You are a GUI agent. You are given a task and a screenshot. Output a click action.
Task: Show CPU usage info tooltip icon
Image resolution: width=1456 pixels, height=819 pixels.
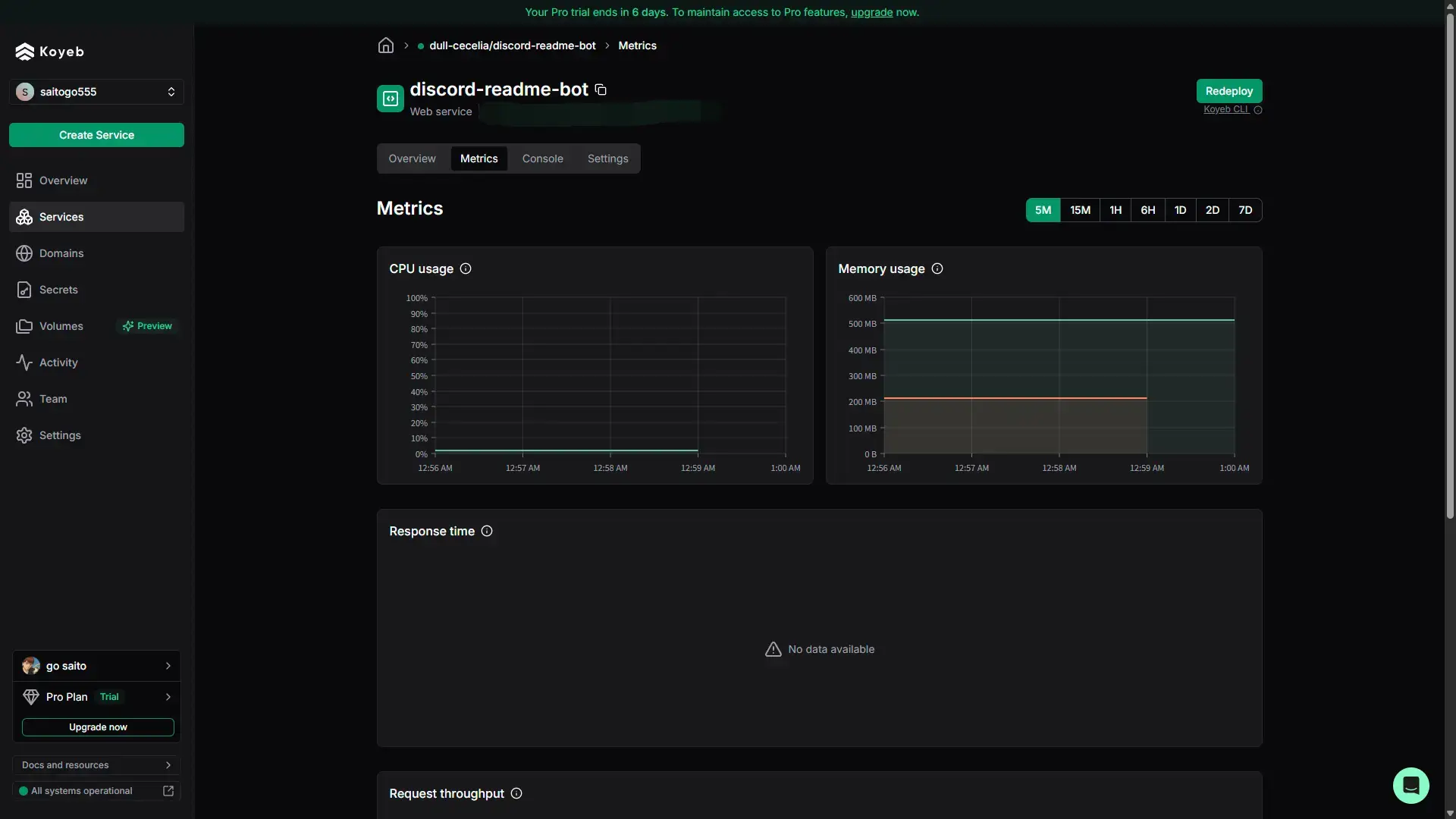tap(466, 268)
